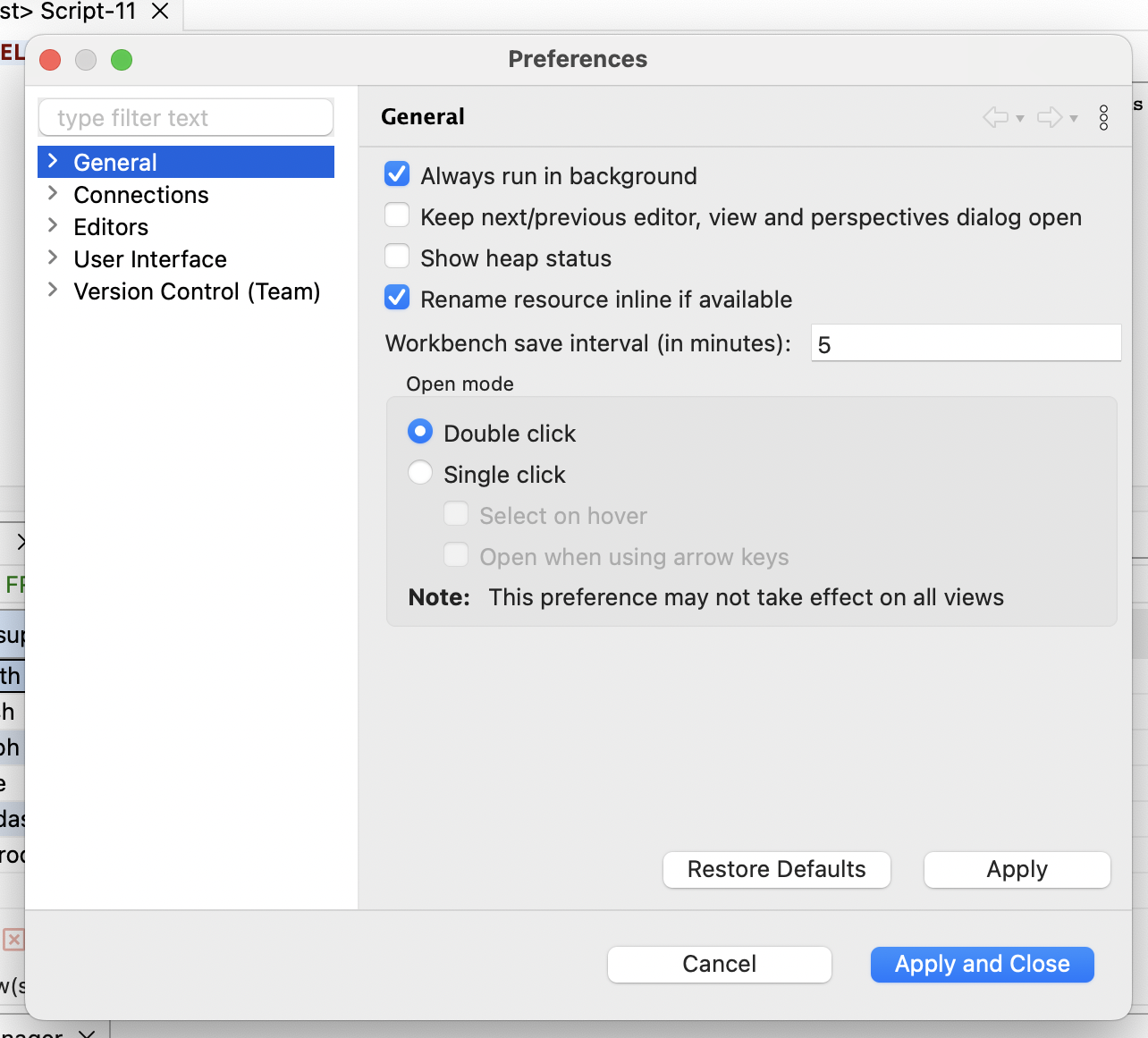Screen dimensions: 1148x1038
Task: Click the forward navigation arrow icon
Action: [1049, 117]
